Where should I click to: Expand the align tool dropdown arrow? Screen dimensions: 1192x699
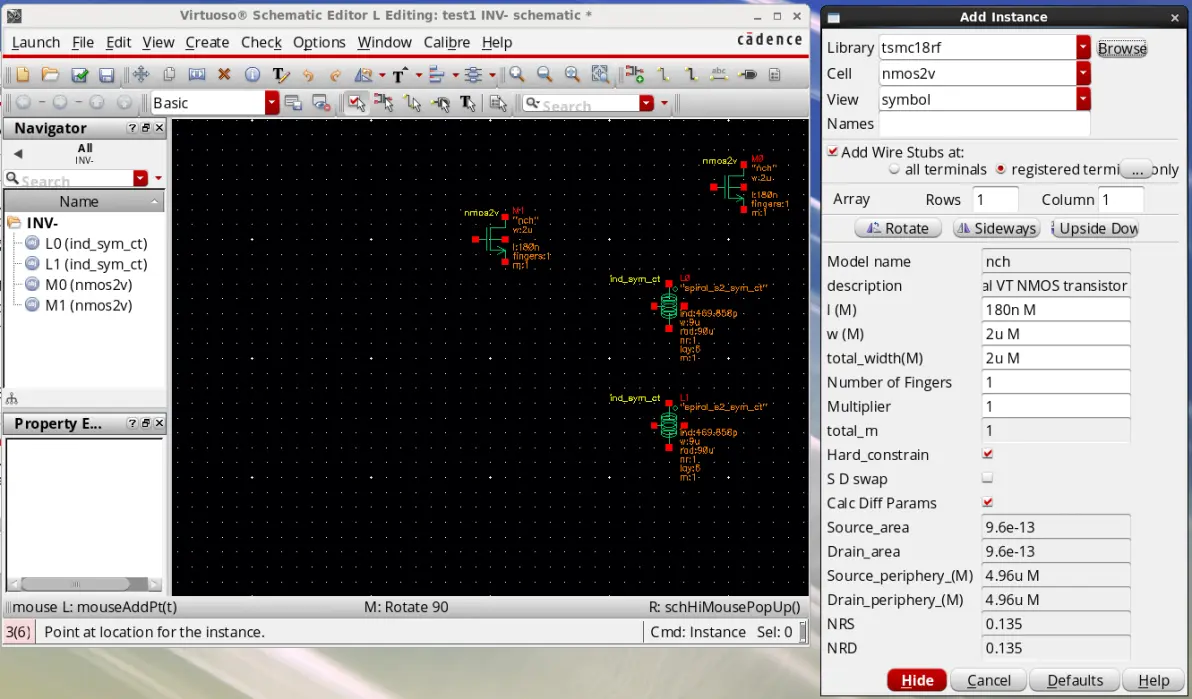pos(455,75)
